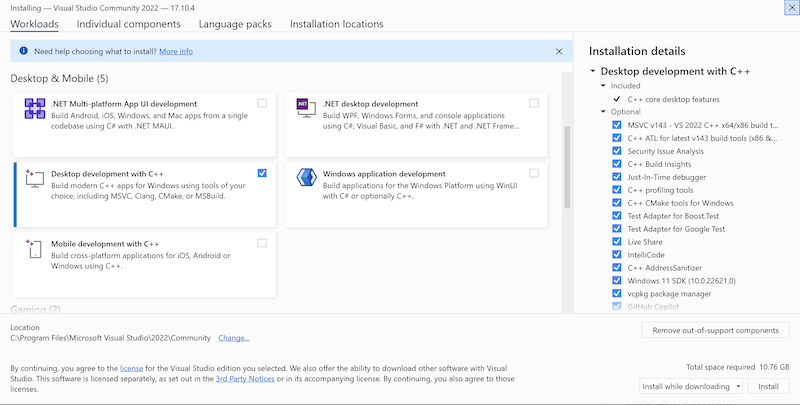
Task: Click the Gaming (2) heading
Action: tap(35, 309)
